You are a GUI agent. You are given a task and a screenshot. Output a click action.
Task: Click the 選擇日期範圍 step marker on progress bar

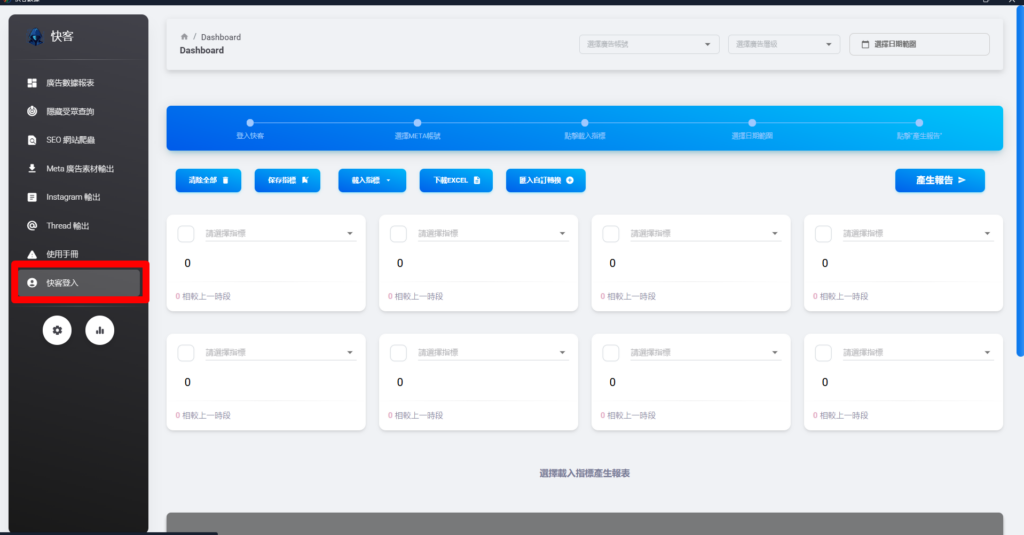click(752, 123)
